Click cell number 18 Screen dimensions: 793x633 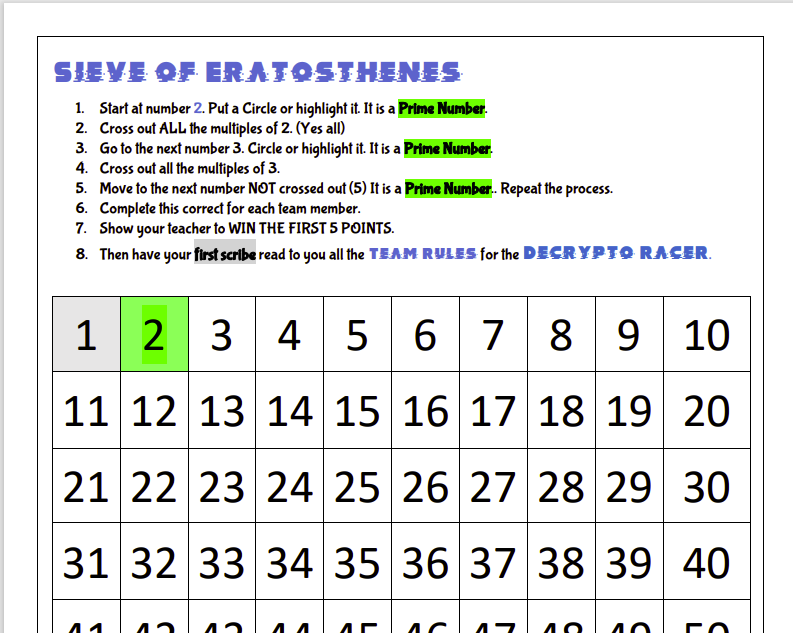(x=561, y=410)
